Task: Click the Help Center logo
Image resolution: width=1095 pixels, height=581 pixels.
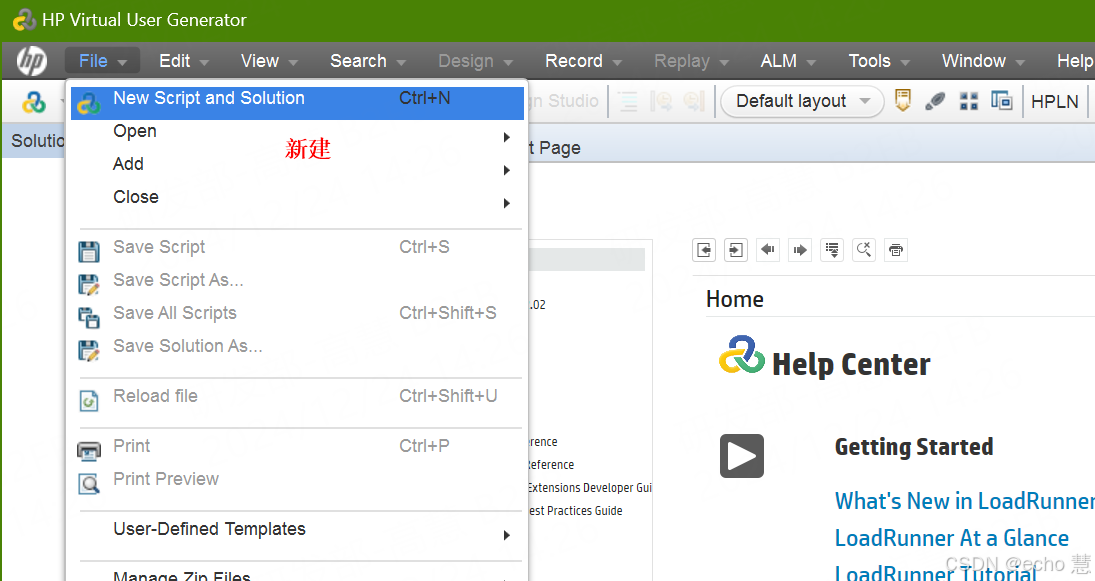Action: pyautogui.click(x=742, y=355)
